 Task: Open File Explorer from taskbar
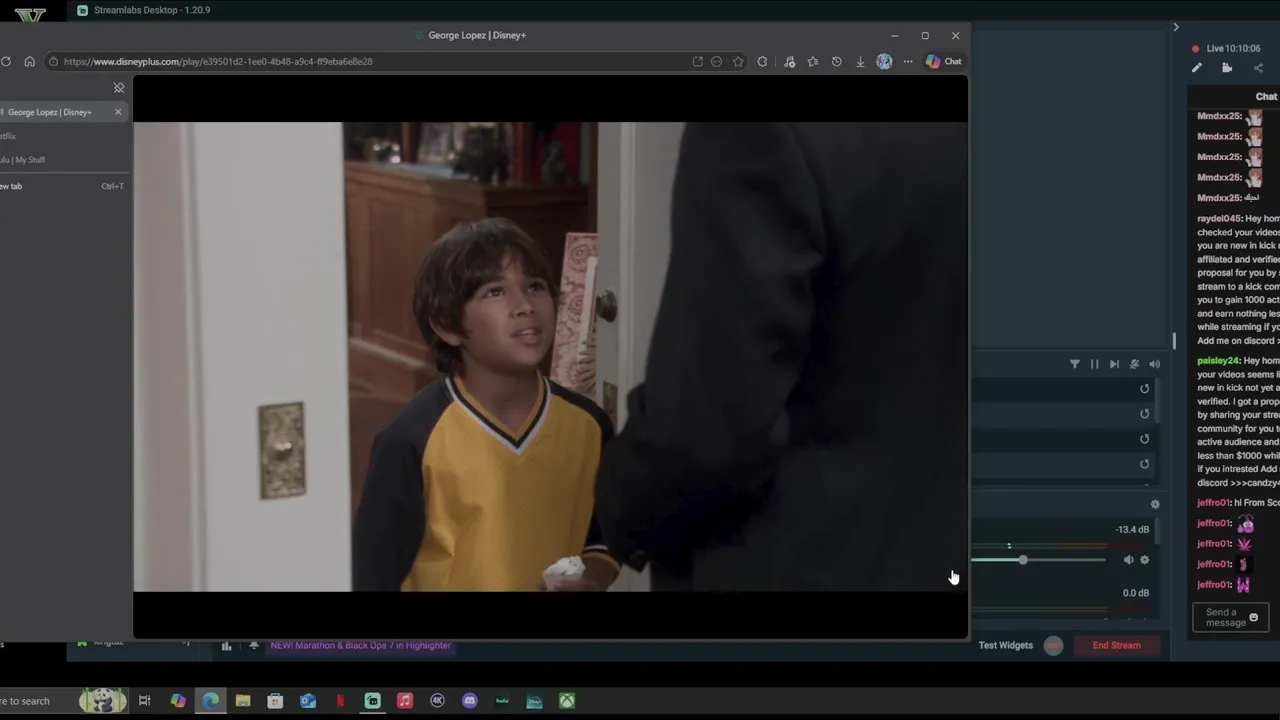click(243, 701)
